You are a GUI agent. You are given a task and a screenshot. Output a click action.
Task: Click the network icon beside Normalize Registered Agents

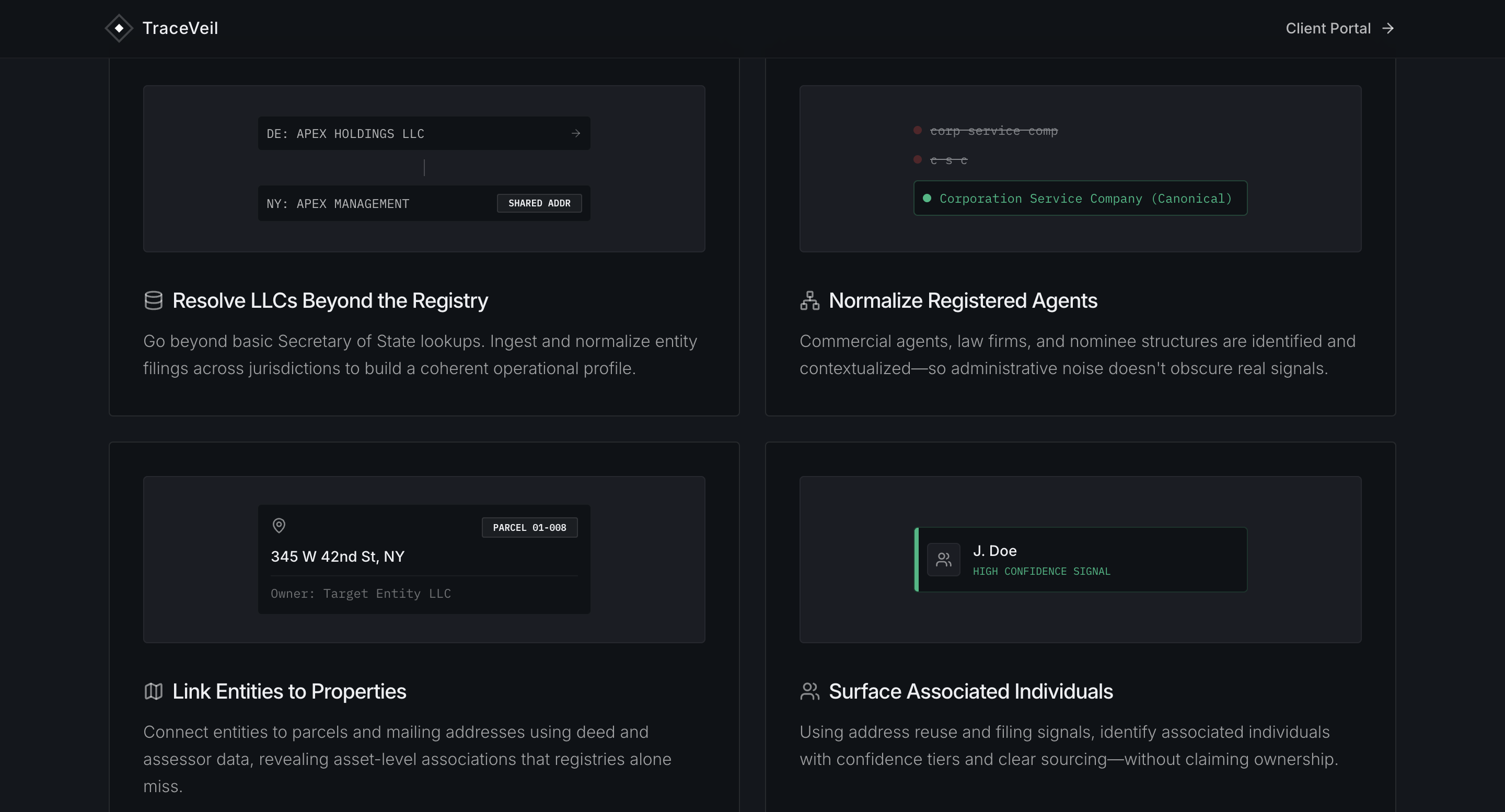810,300
